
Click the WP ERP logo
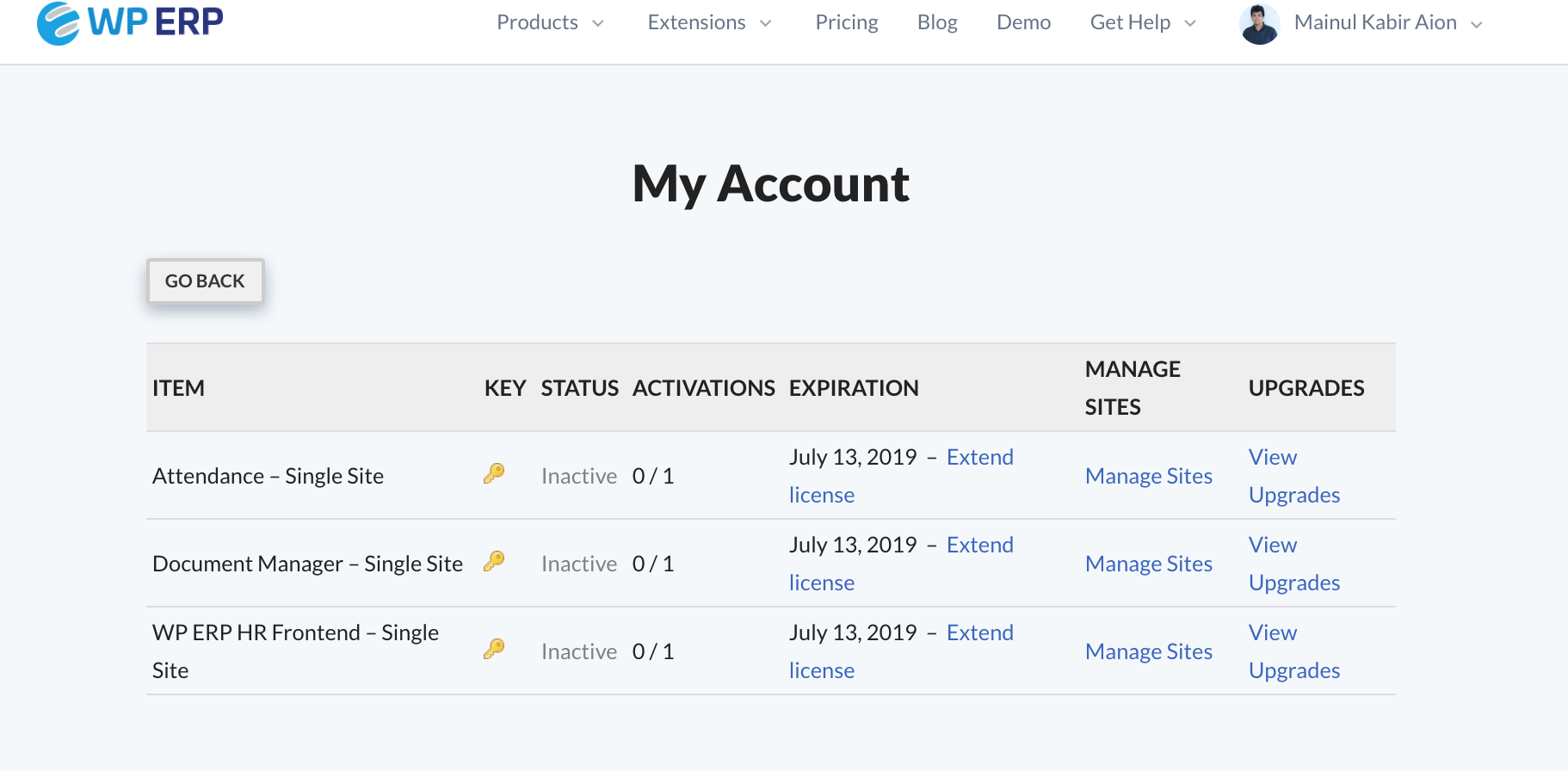click(130, 22)
